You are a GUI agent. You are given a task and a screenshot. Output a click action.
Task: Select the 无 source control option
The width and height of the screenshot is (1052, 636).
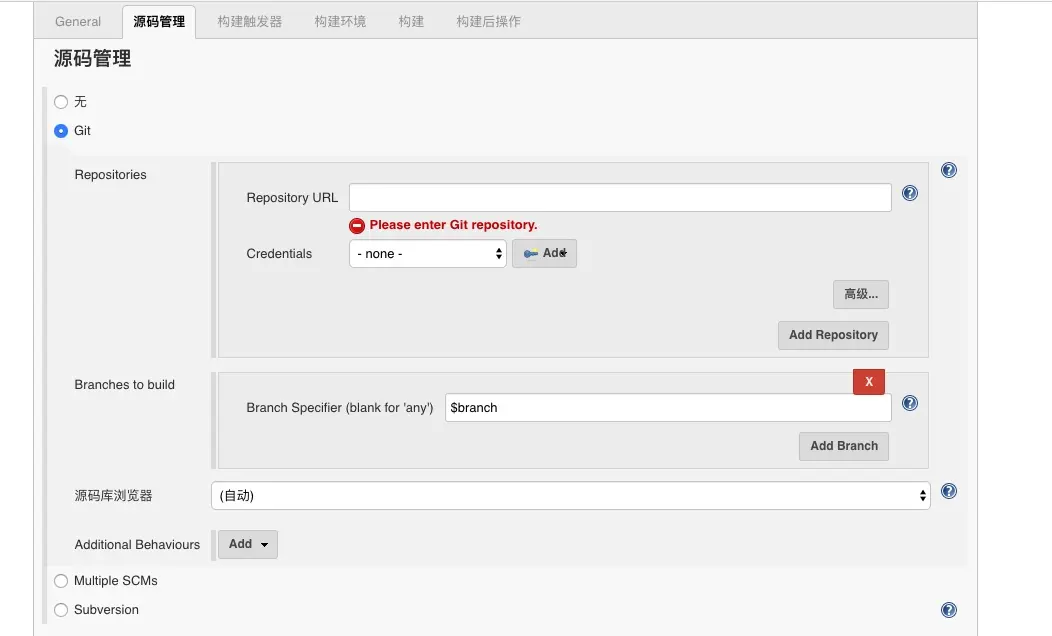pos(61,102)
